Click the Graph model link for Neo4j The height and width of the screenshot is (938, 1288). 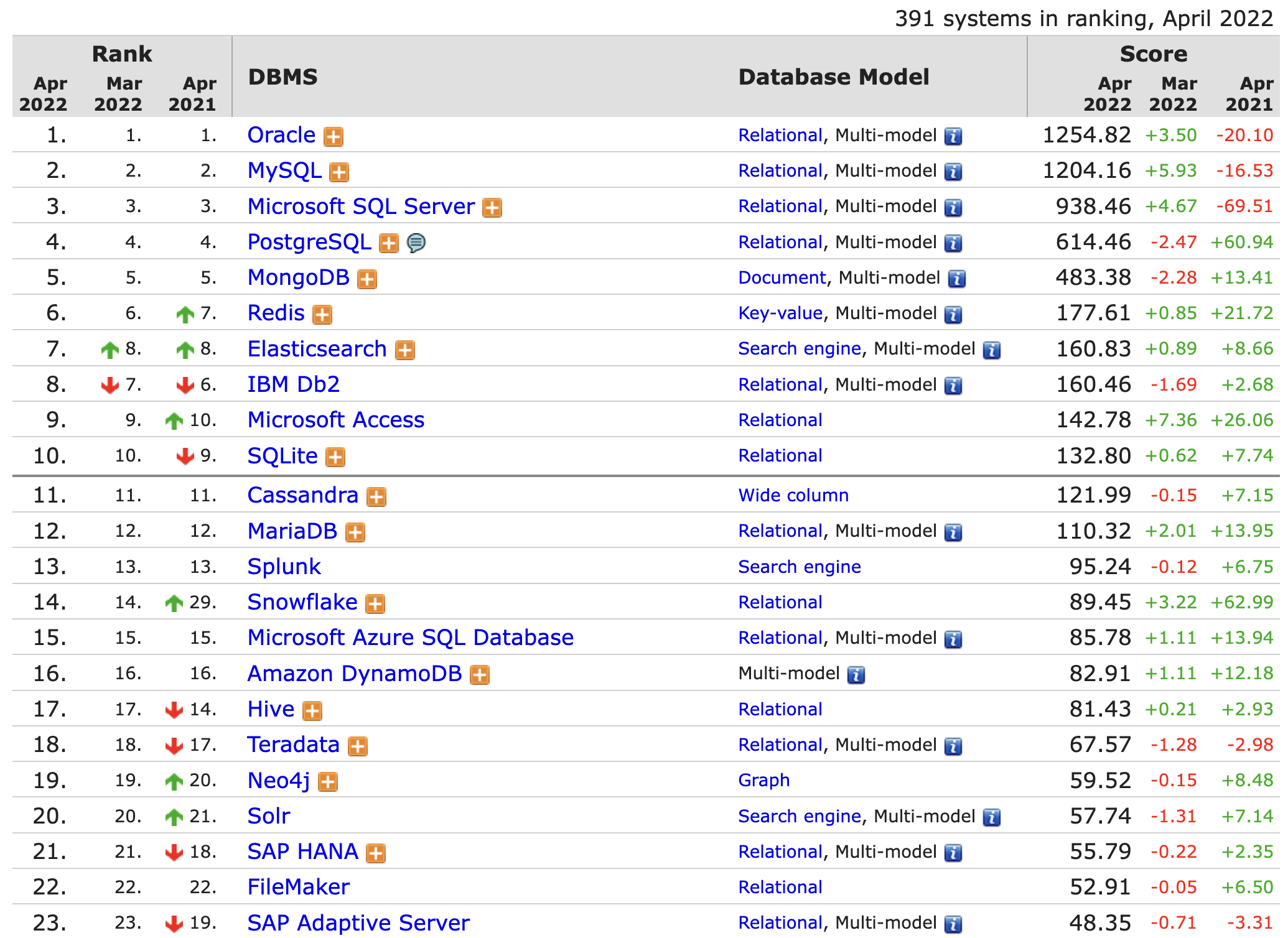[x=764, y=780]
